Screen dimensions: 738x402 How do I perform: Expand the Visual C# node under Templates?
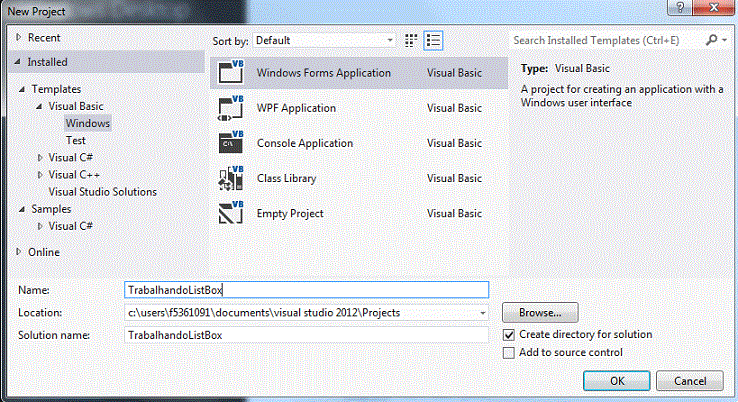(40, 158)
